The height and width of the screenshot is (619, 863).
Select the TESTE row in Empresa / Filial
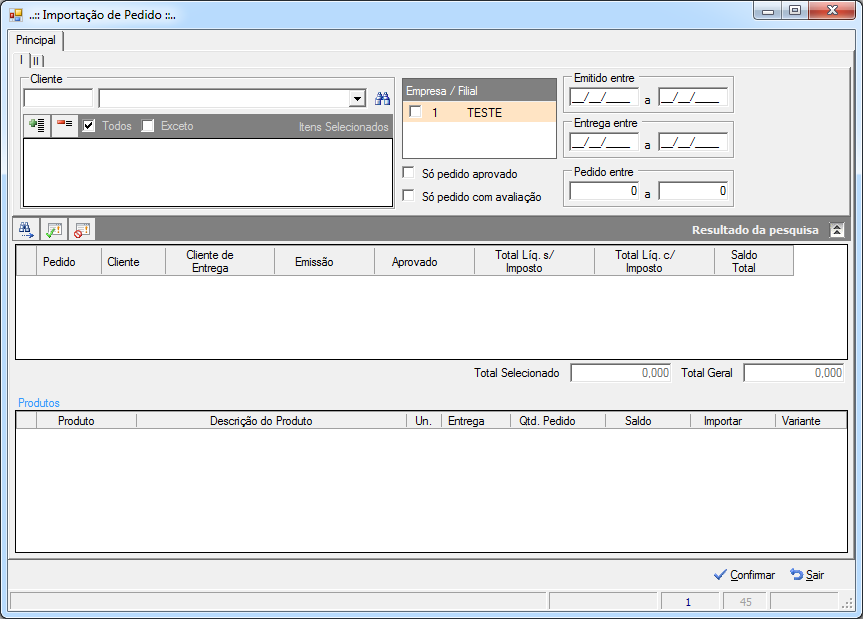coord(479,112)
